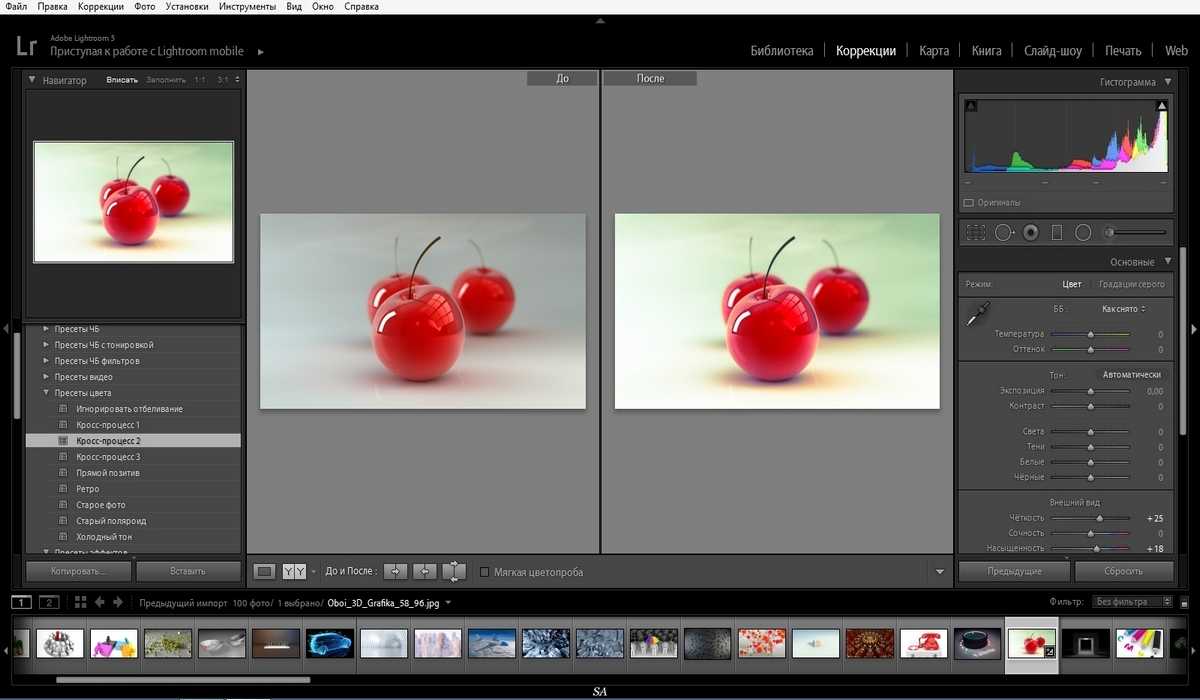
Task: Open the Коррекции menu in menu bar
Action: point(101,7)
